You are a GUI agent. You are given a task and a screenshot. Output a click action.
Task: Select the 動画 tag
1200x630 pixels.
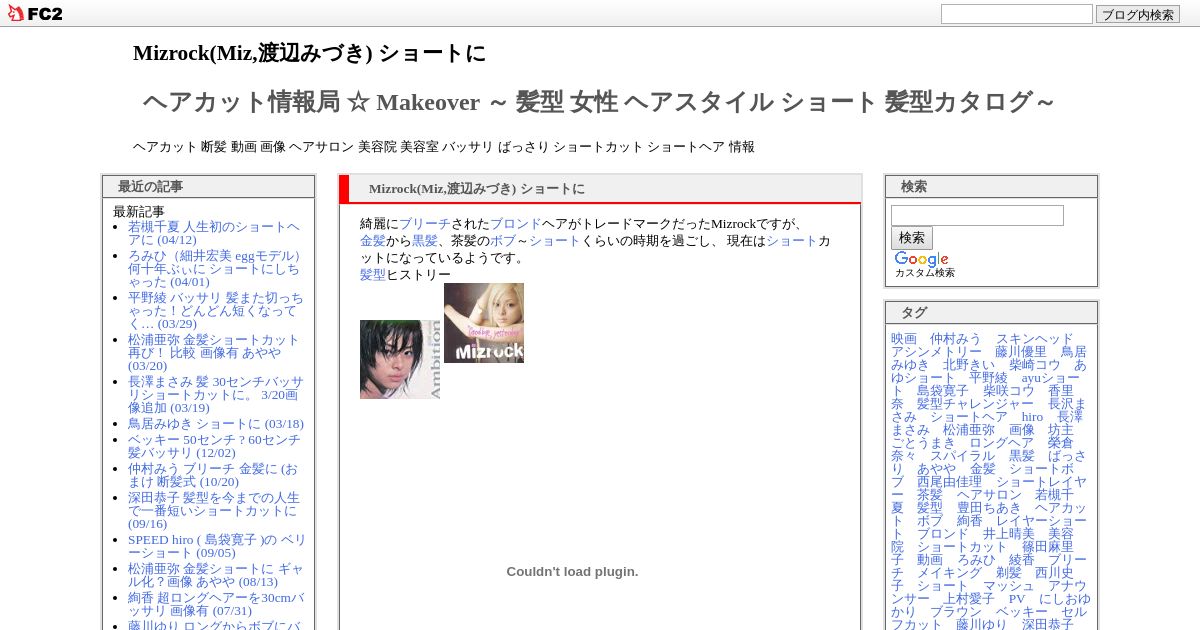pyautogui.click(x=930, y=560)
